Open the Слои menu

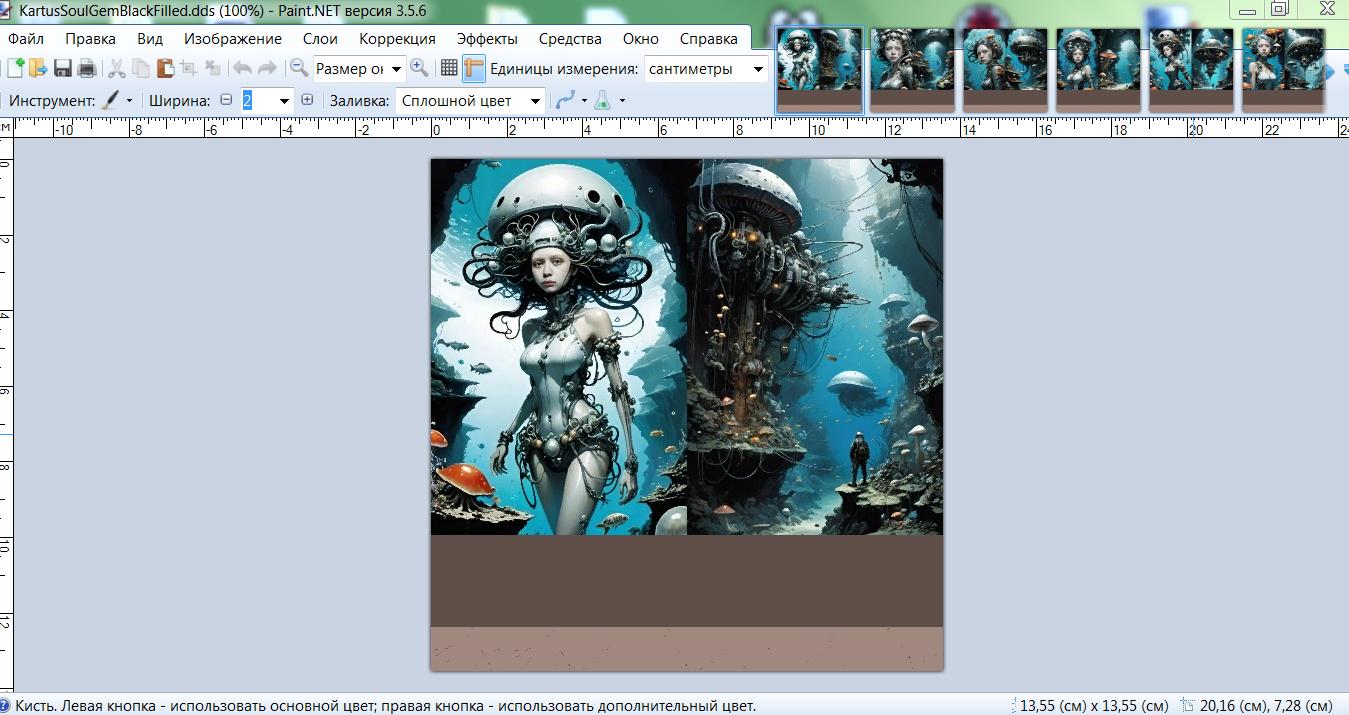(320, 39)
